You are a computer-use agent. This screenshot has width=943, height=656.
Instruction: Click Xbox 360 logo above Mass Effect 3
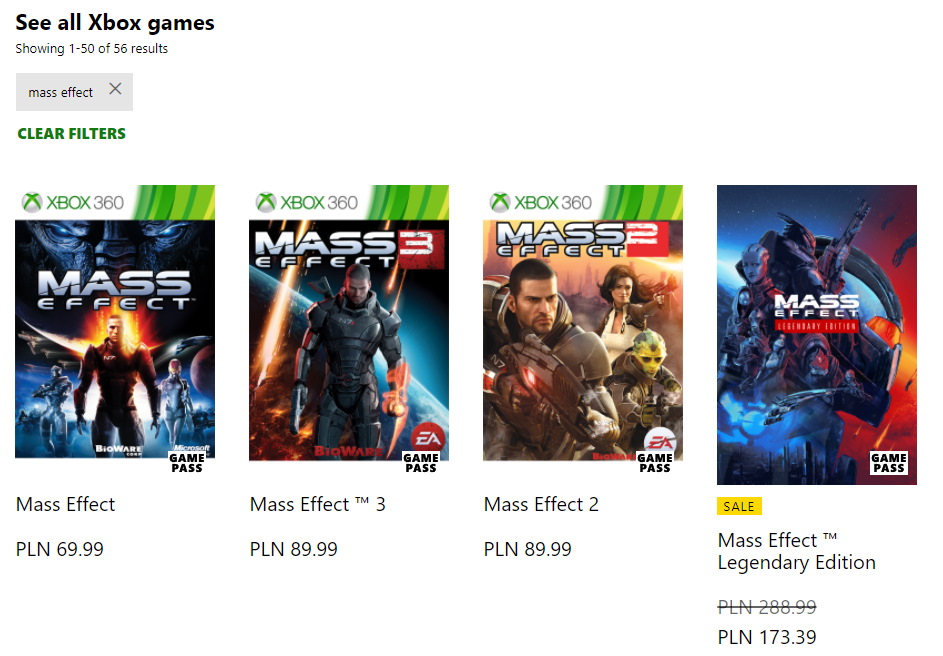click(x=307, y=202)
